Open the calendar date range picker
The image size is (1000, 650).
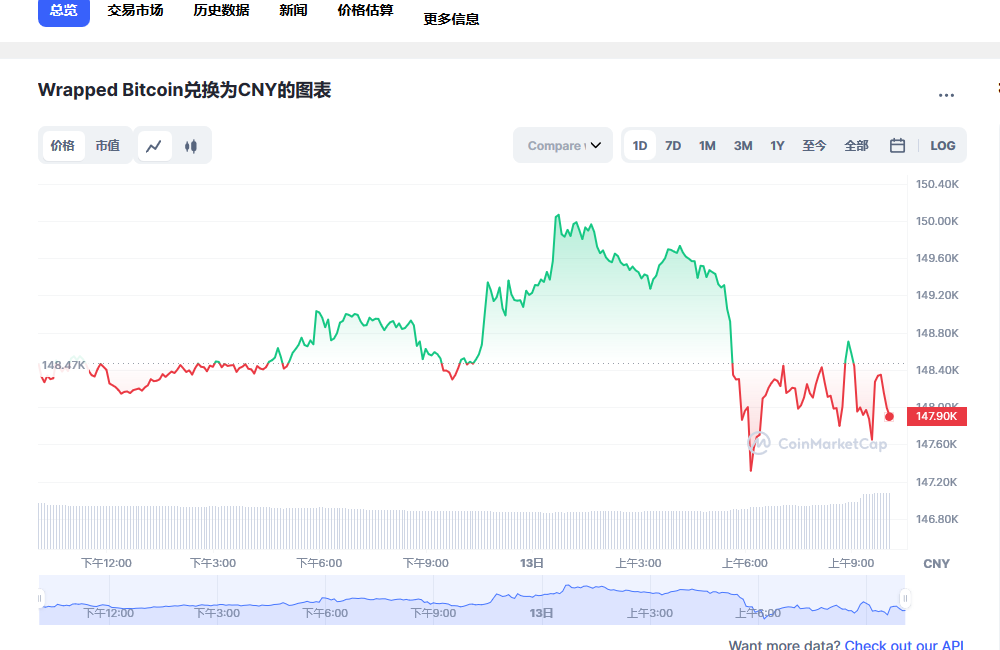(x=897, y=145)
